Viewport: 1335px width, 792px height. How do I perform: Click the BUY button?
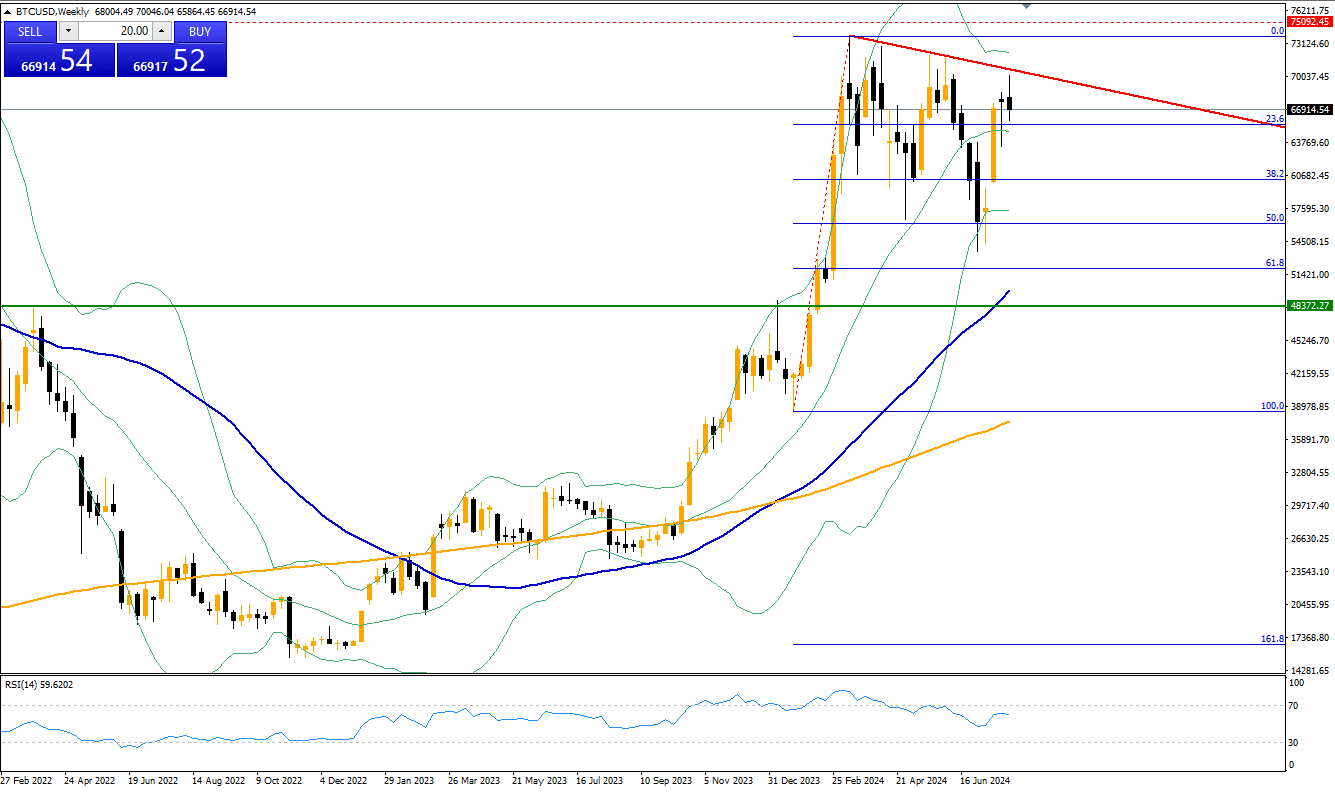tap(200, 31)
